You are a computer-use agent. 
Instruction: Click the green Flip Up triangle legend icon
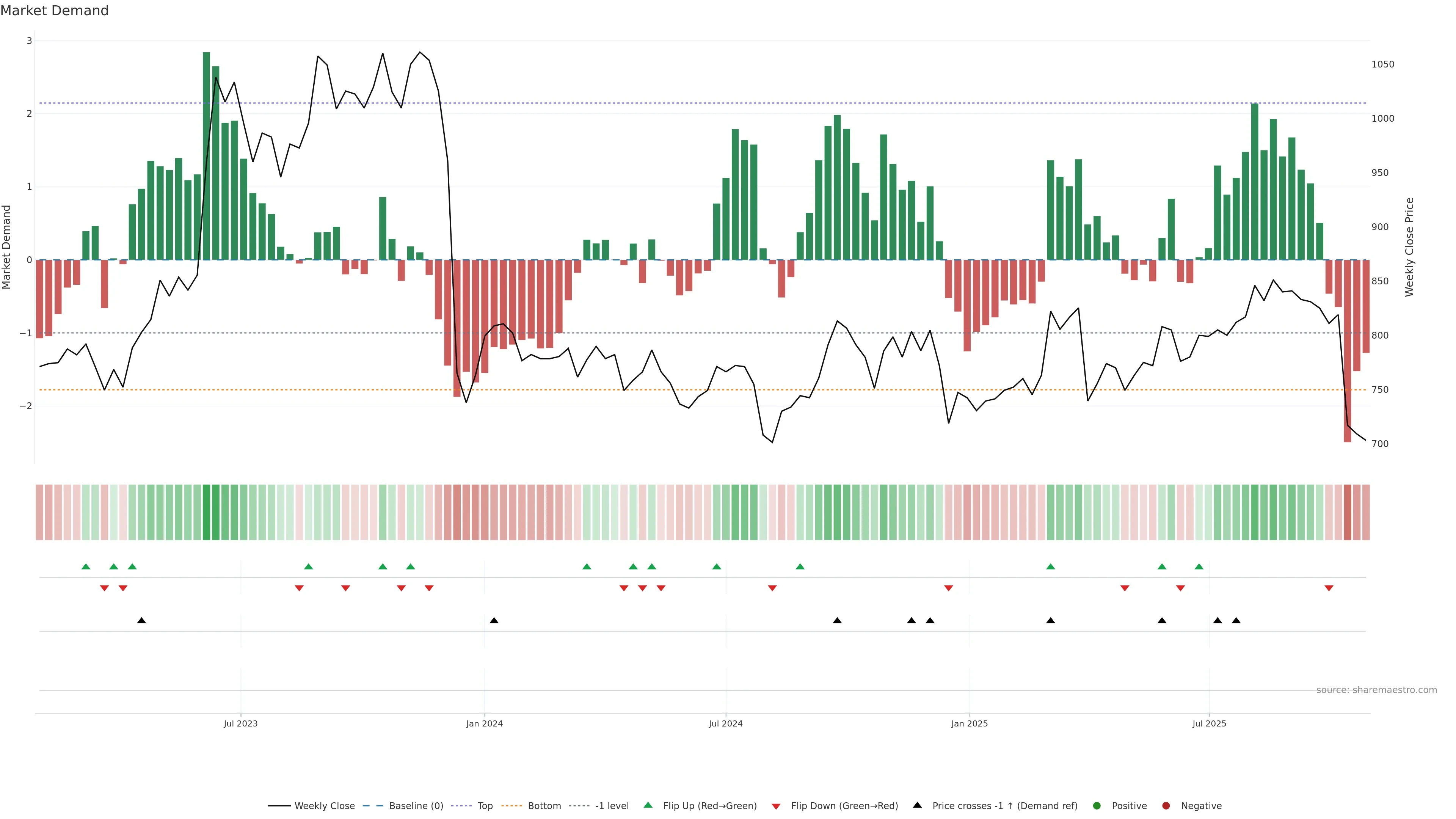click(648, 805)
